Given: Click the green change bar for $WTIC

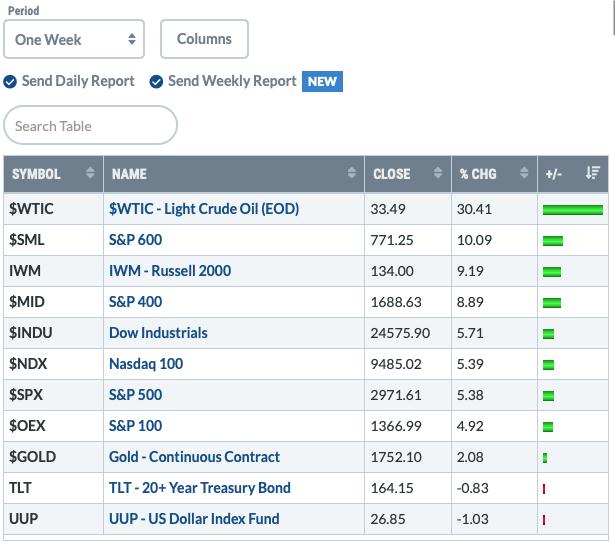Looking at the screenshot, I should (x=573, y=210).
